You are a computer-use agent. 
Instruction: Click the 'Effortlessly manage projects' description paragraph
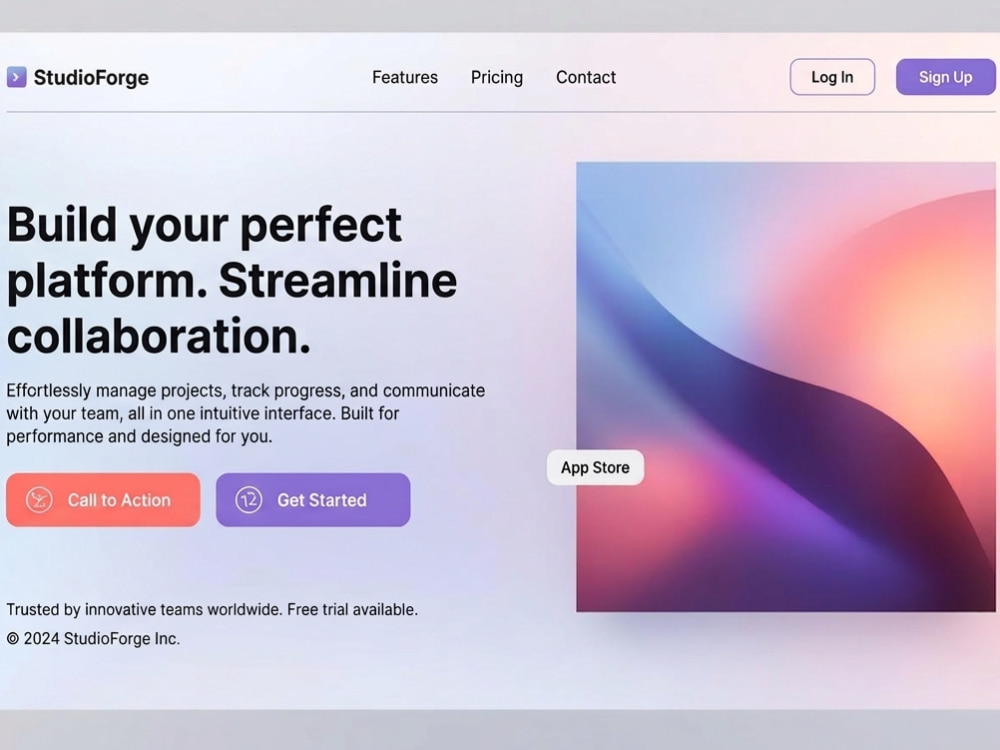click(x=246, y=413)
